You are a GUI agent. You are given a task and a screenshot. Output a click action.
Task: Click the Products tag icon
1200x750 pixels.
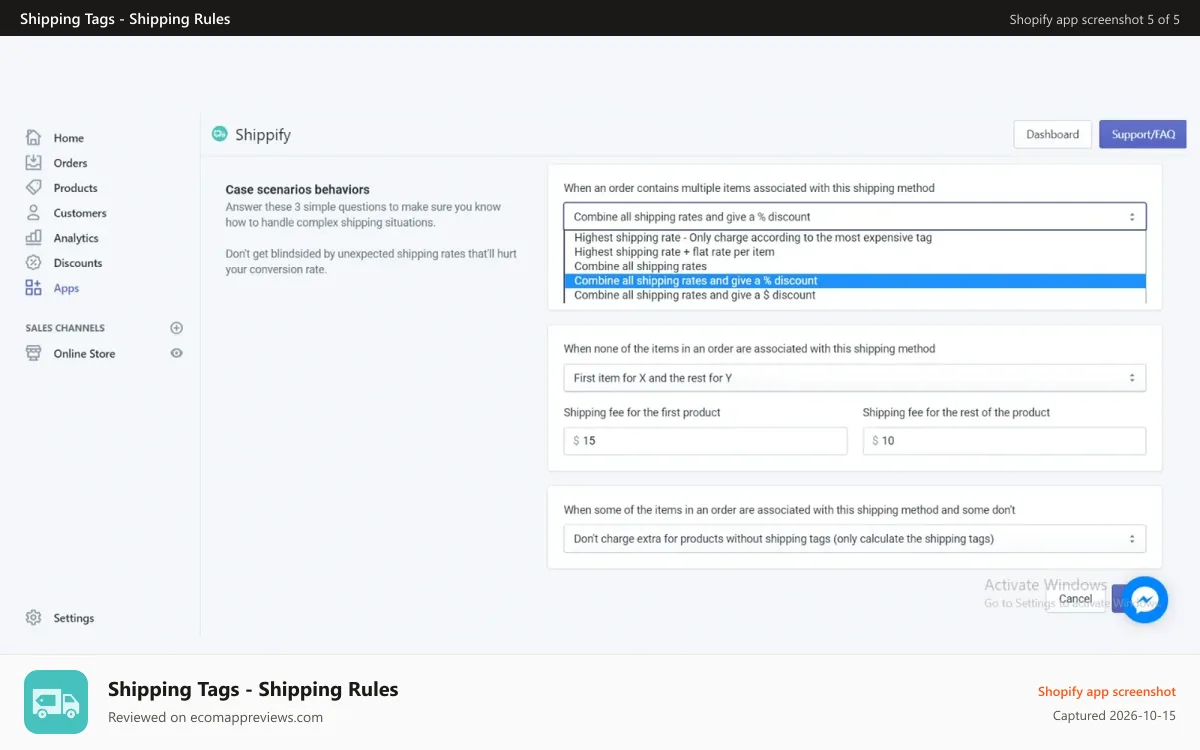tap(33, 188)
